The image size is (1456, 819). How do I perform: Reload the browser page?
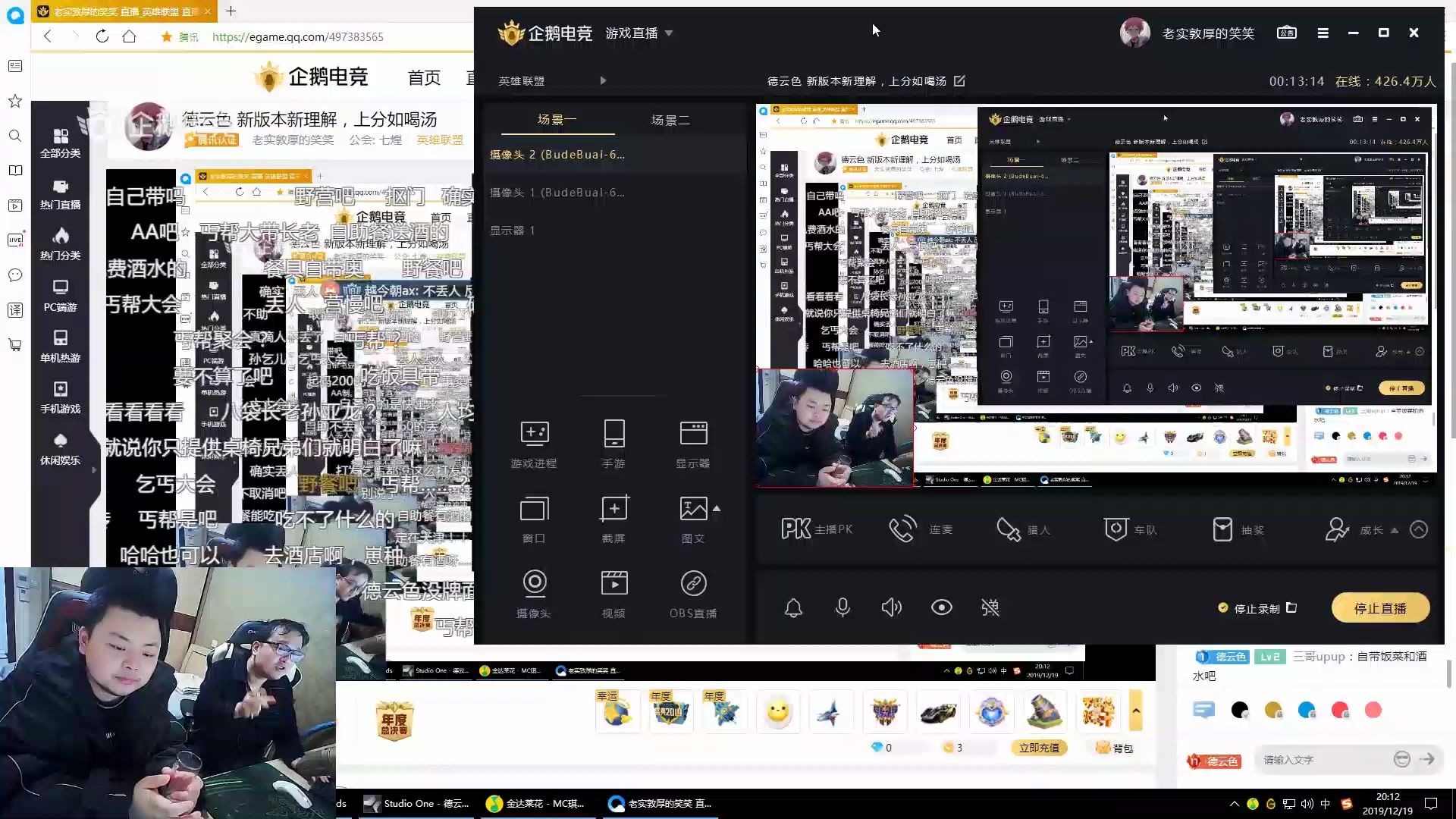click(102, 36)
